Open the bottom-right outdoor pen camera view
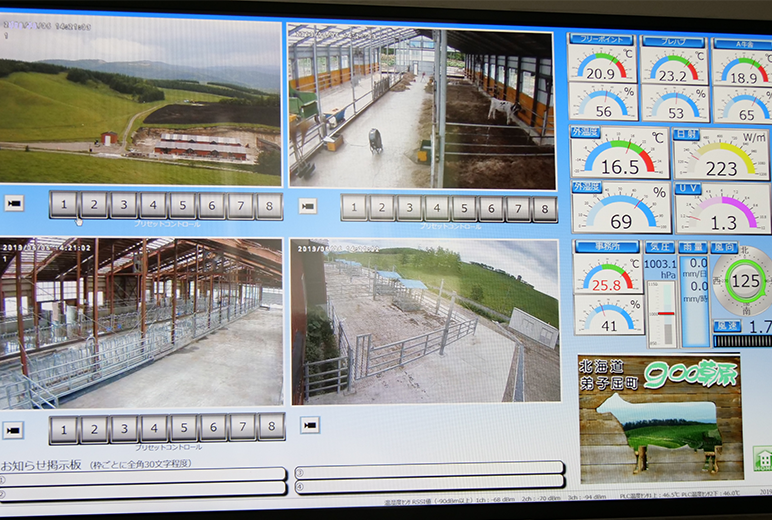The image size is (772, 520). click(x=425, y=320)
